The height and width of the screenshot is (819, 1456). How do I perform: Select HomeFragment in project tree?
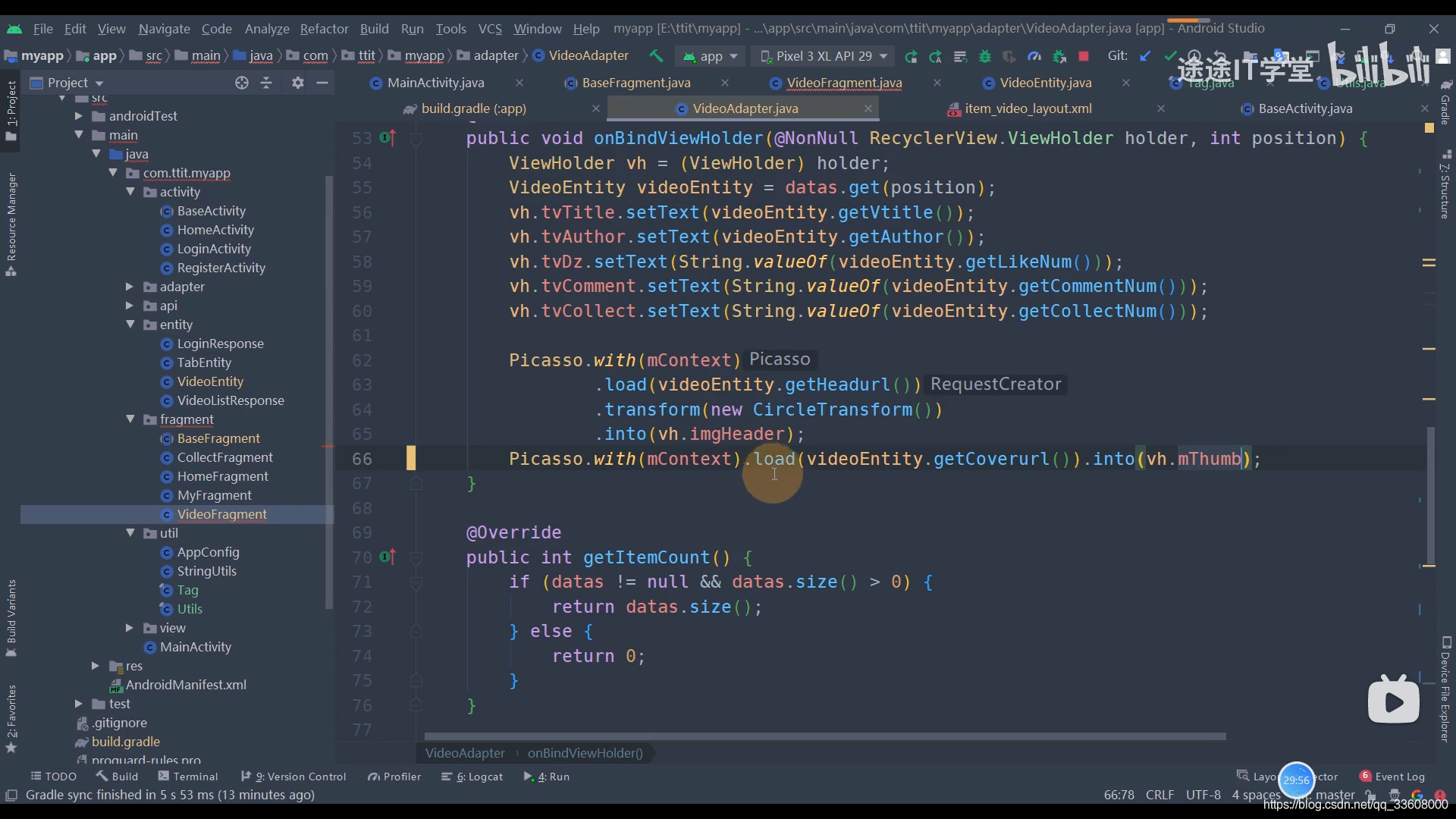(x=222, y=476)
